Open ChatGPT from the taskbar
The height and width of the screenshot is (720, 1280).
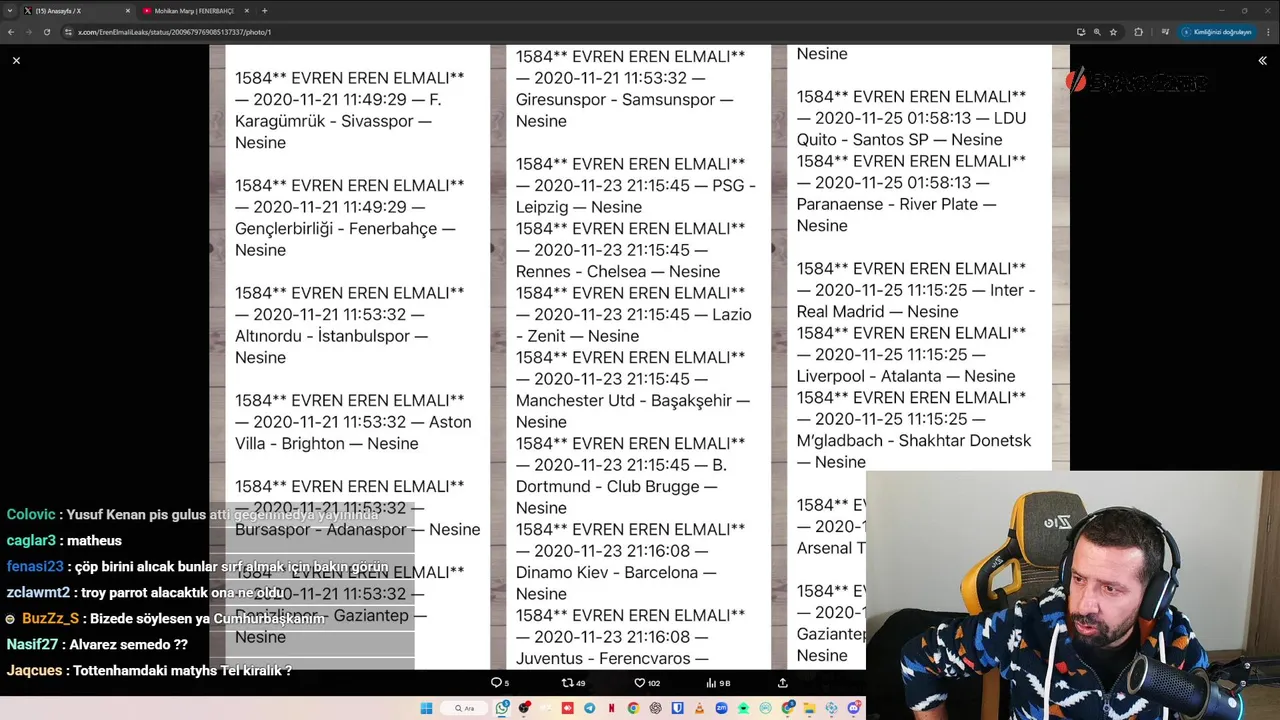656,708
